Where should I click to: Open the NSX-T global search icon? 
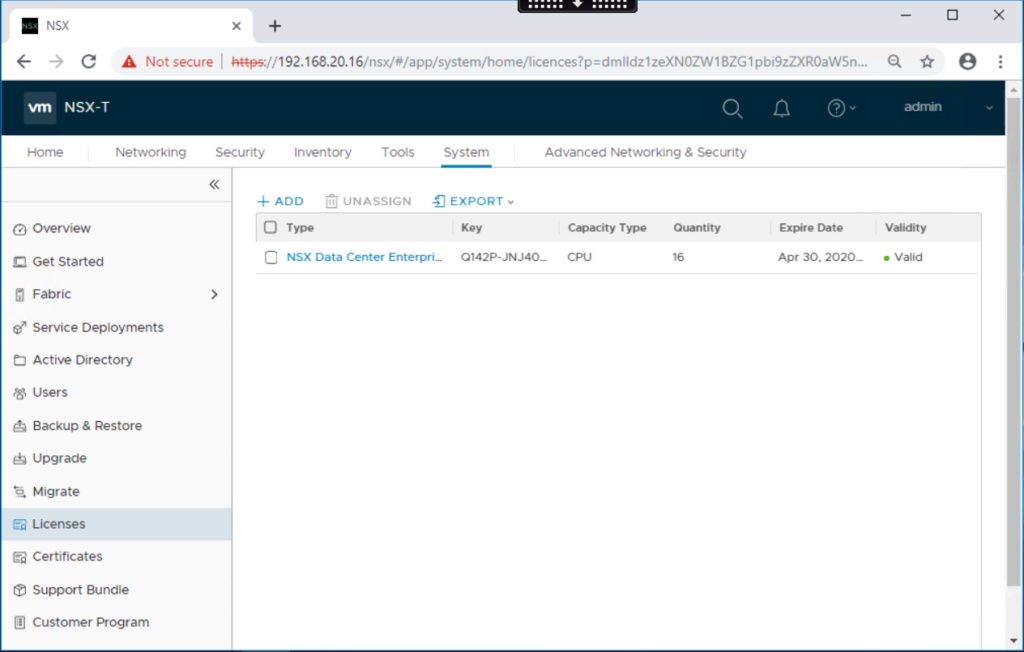tap(732, 108)
